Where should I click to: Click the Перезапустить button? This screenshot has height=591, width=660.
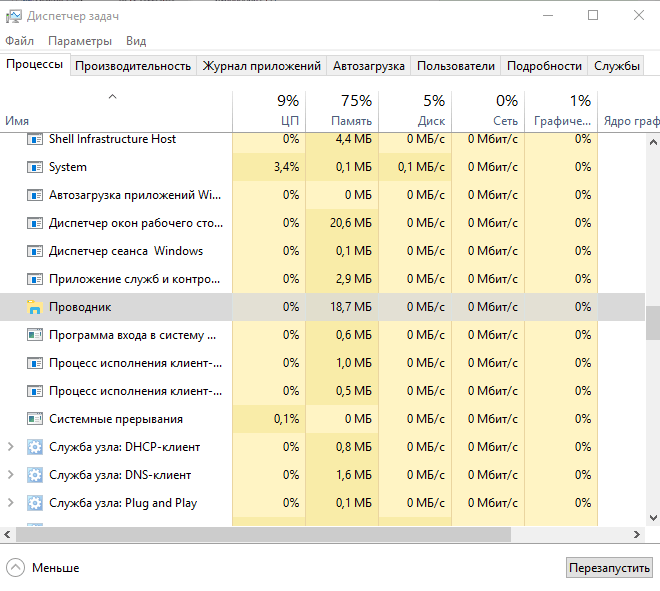pos(609,568)
